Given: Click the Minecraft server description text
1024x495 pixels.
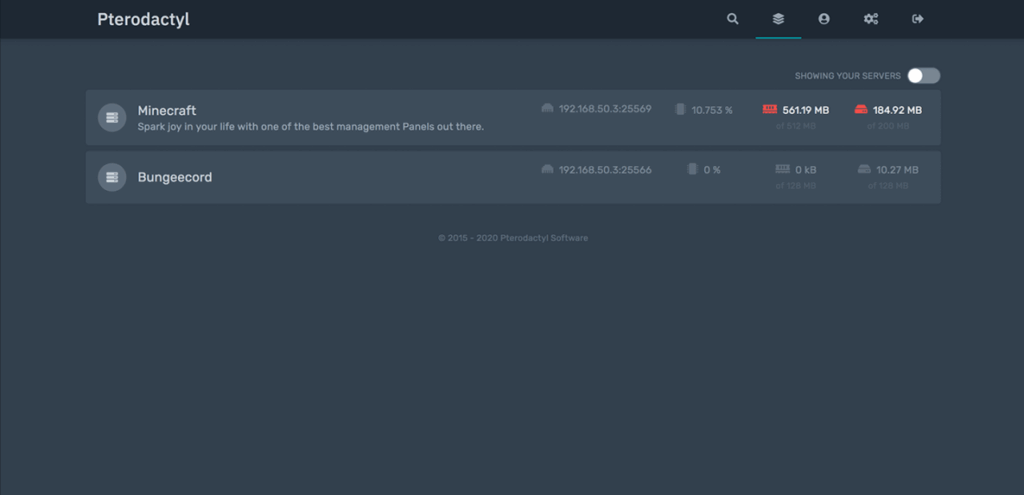Looking at the screenshot, I should 310,127.
